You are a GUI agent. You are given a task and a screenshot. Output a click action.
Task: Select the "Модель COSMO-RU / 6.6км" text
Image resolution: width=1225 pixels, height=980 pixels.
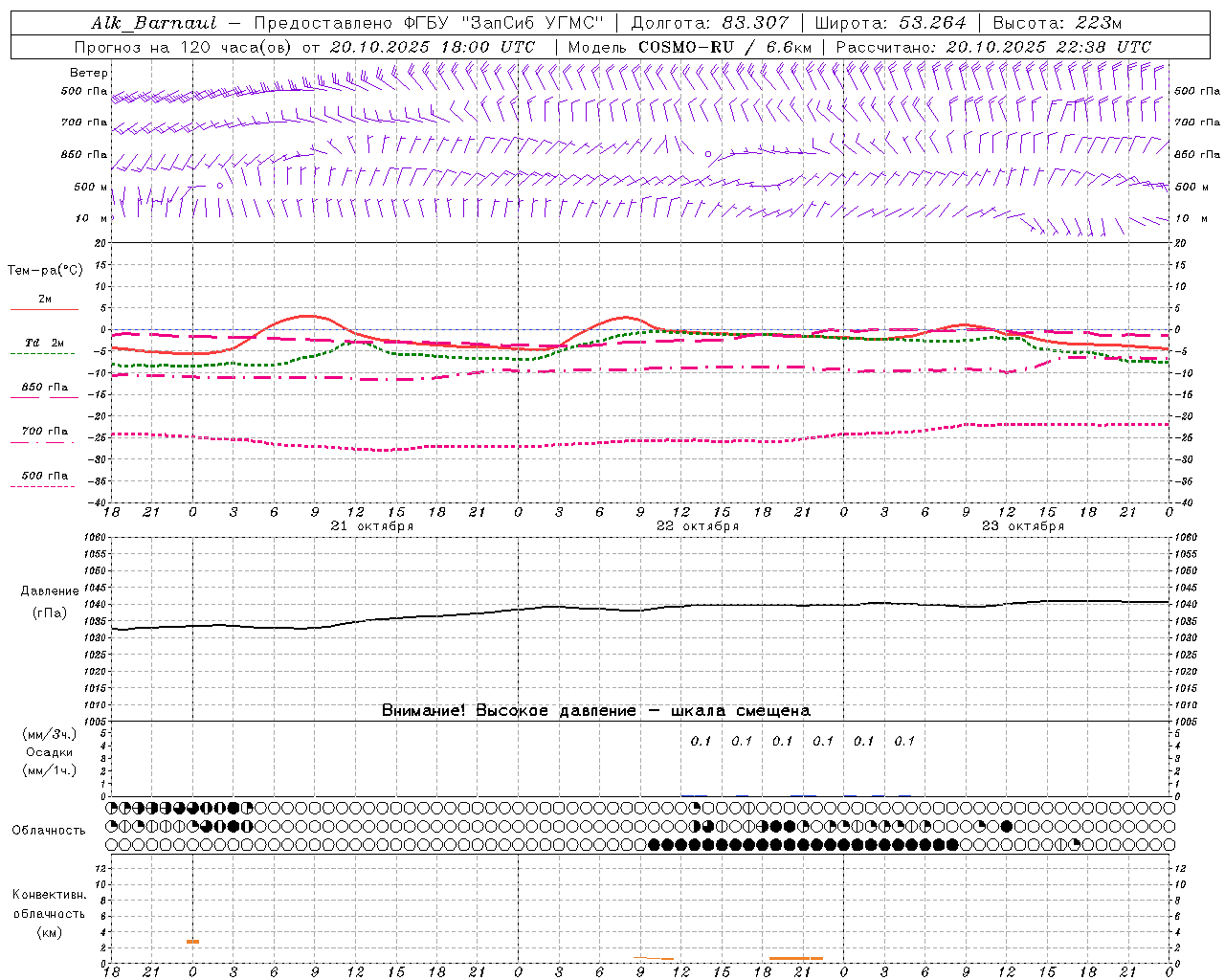689,47
